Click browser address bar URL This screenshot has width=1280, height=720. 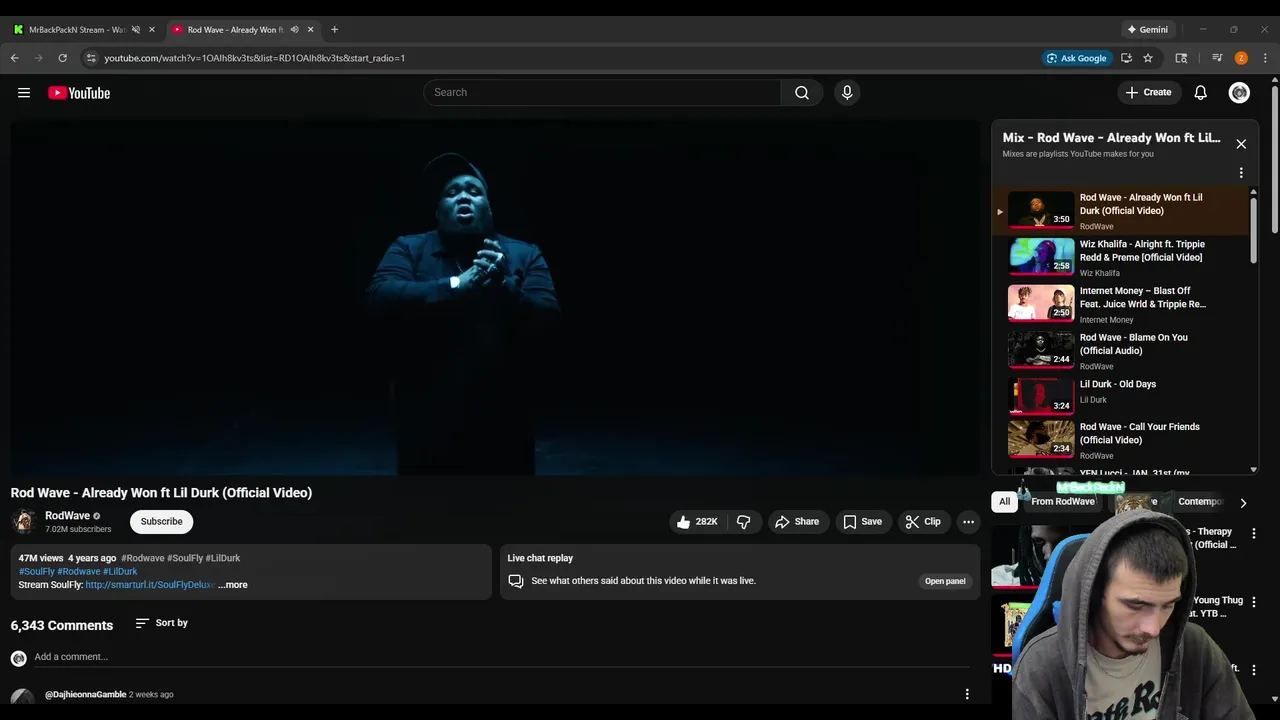tap(254, 58)
